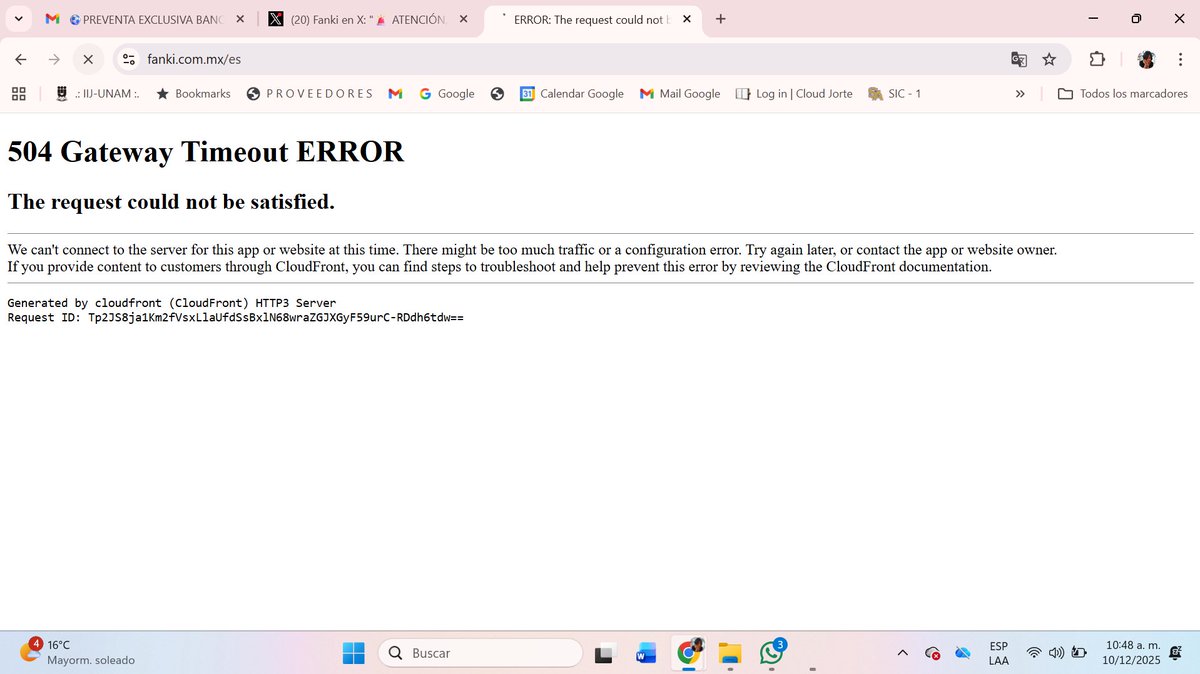Viewport: 1200px width, 674px height.
Task: Close the ERROR request tab
Action: (x=686, y=19)
